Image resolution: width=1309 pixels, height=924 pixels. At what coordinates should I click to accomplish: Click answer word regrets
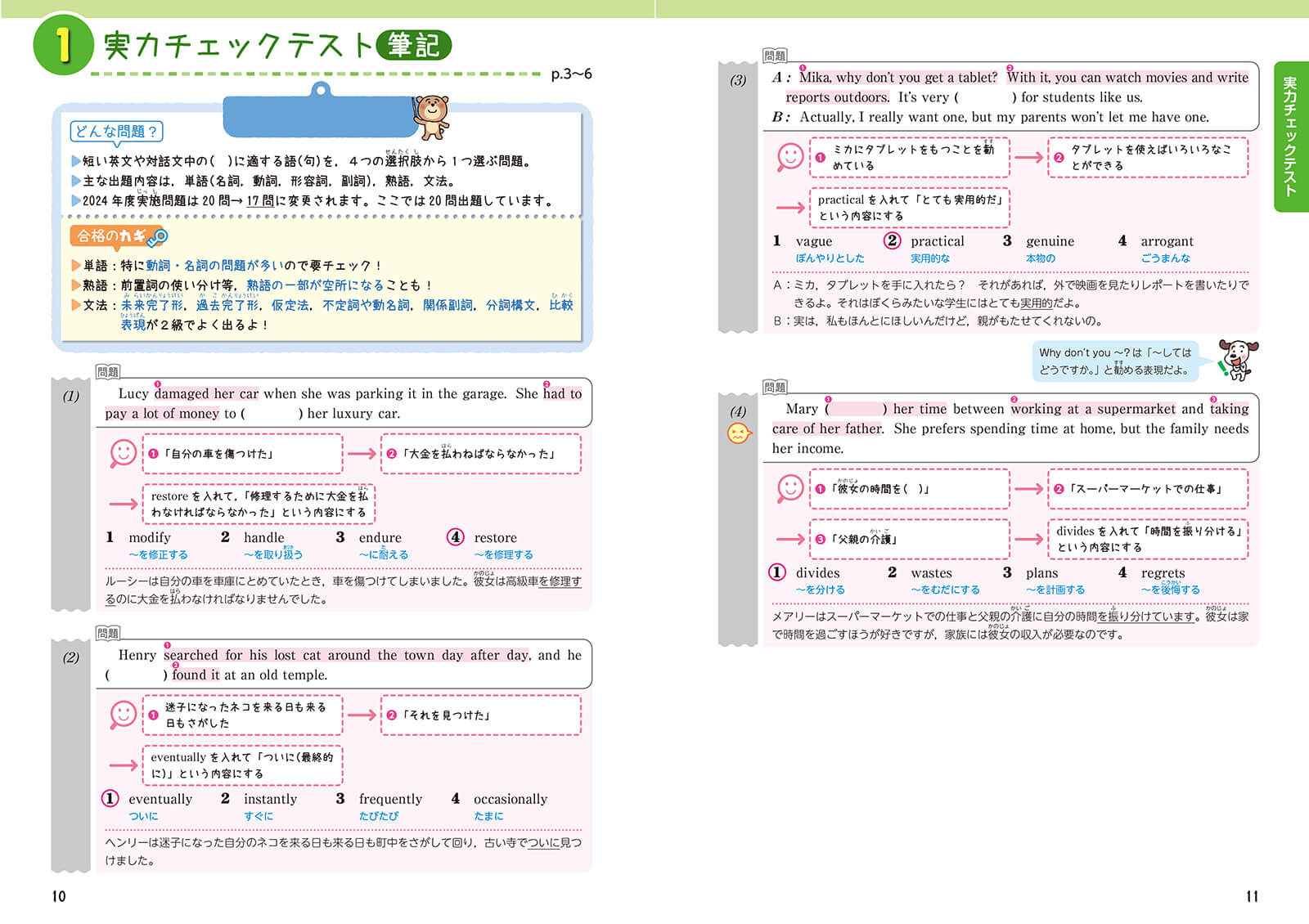(1163, 572)
